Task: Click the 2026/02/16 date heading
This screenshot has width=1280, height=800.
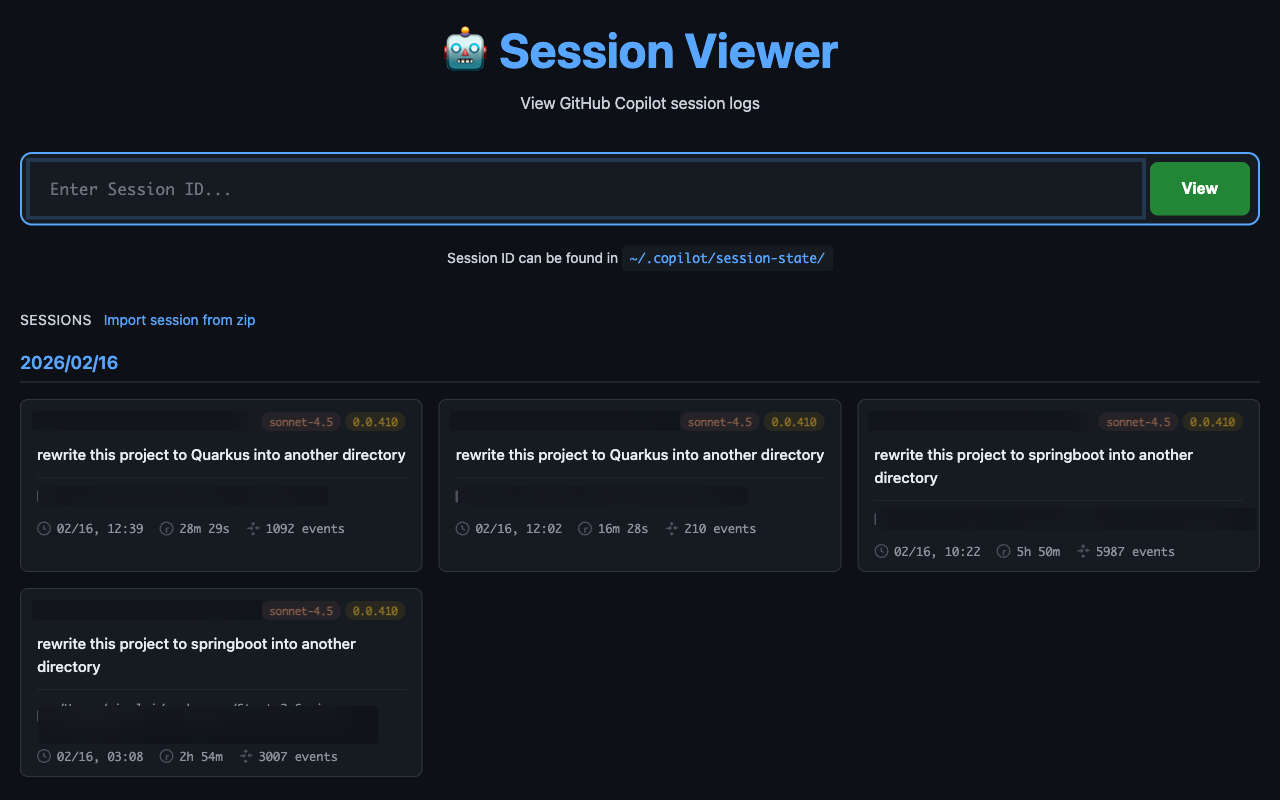Action: [x=69, y=363]
